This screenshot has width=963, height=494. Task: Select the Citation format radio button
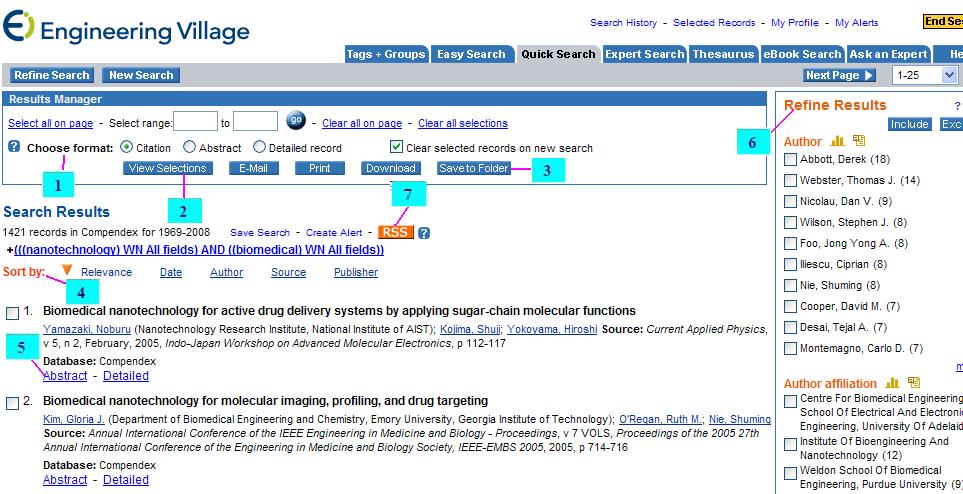pos(126,147)
